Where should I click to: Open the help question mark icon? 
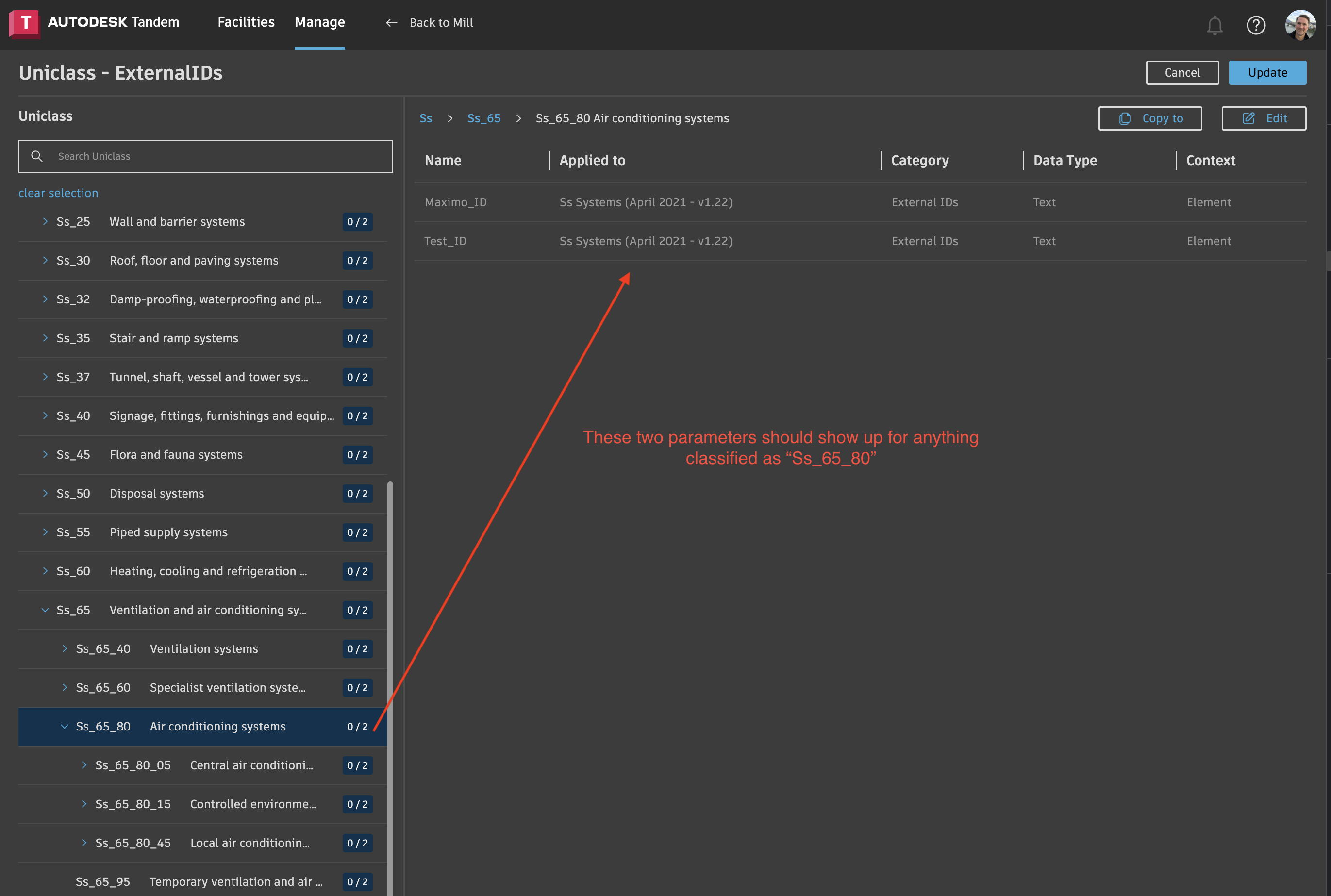point(1256,25)
